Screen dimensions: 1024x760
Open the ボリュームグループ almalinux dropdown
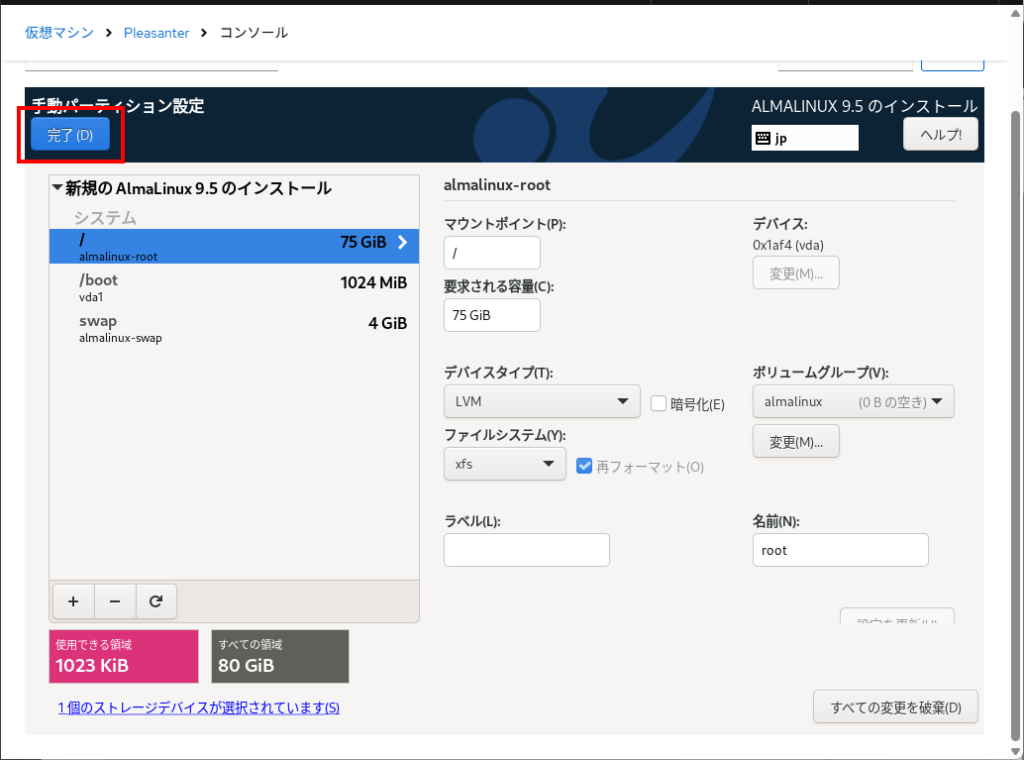(x=853, y=402)
